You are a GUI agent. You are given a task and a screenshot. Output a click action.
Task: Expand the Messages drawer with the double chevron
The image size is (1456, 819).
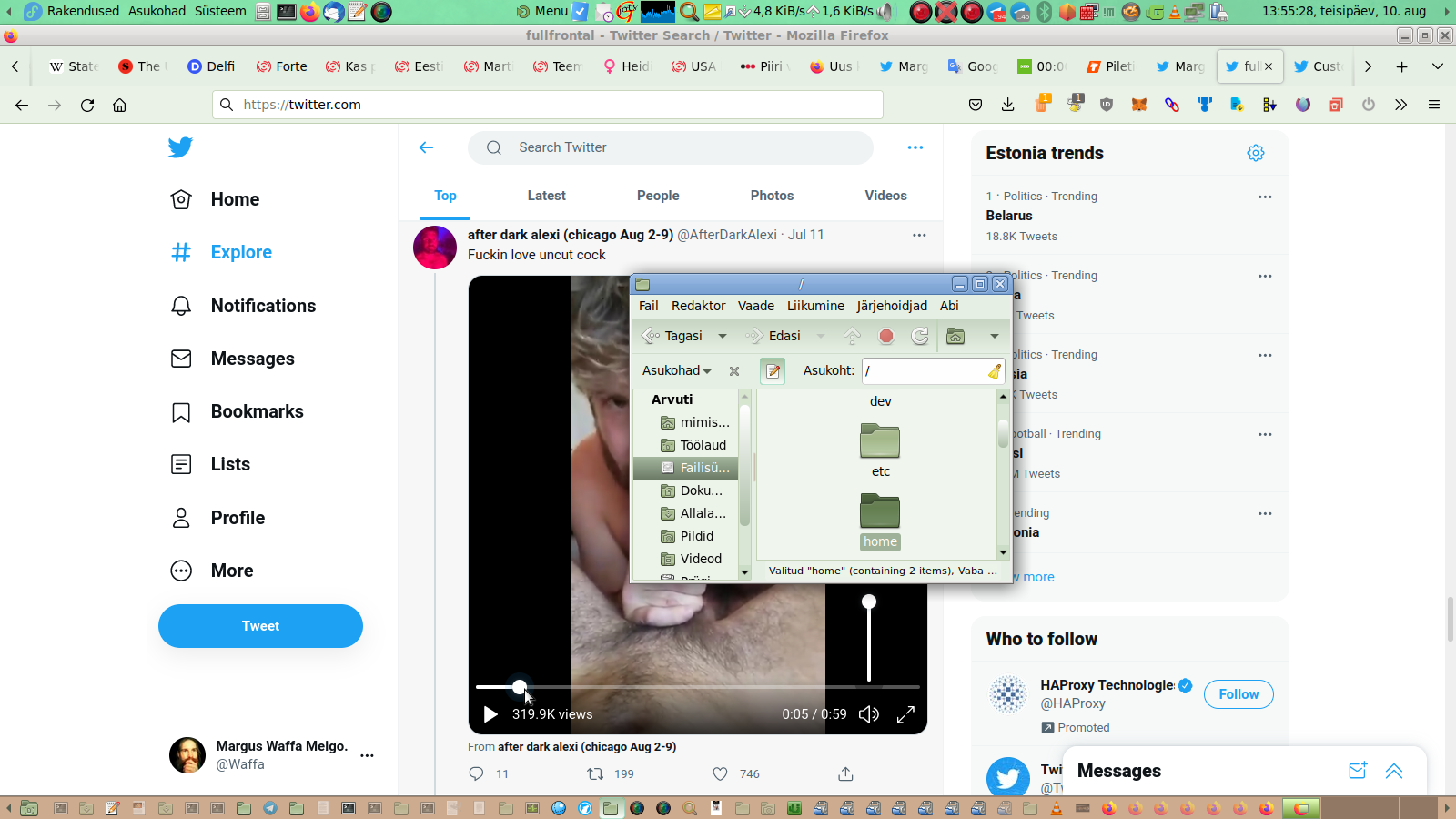(x=1394, y=771)
